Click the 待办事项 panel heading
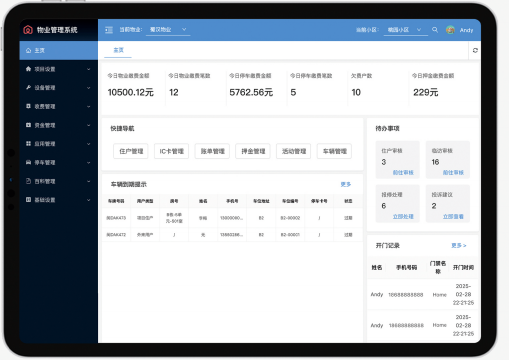This screenshot has height=360, width=509. tap(387, 129)
